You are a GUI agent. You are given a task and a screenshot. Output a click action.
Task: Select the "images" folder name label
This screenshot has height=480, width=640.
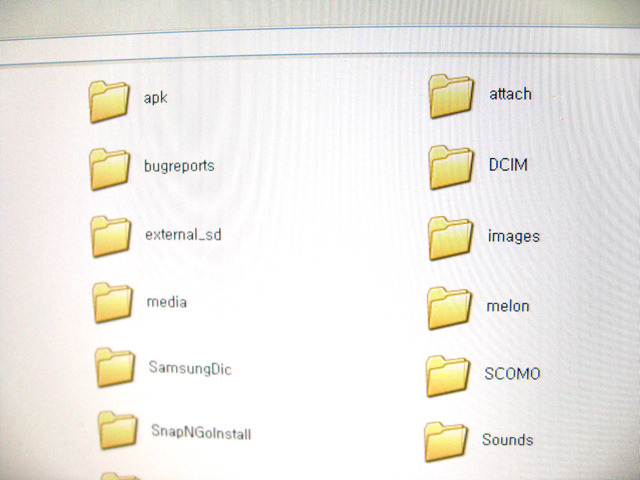(x=513, y=236)
